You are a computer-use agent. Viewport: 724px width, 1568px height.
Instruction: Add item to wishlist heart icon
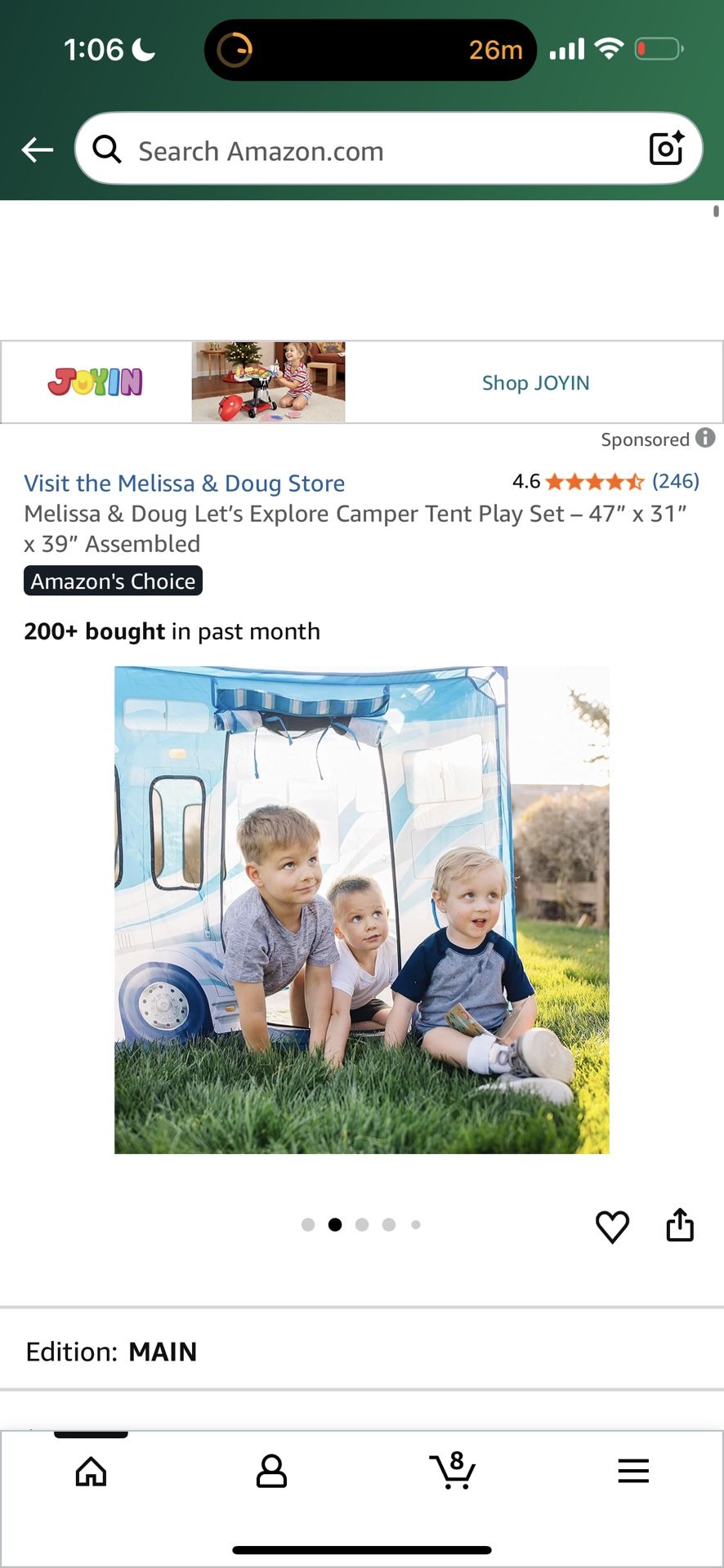click(x=612, y=1227)
